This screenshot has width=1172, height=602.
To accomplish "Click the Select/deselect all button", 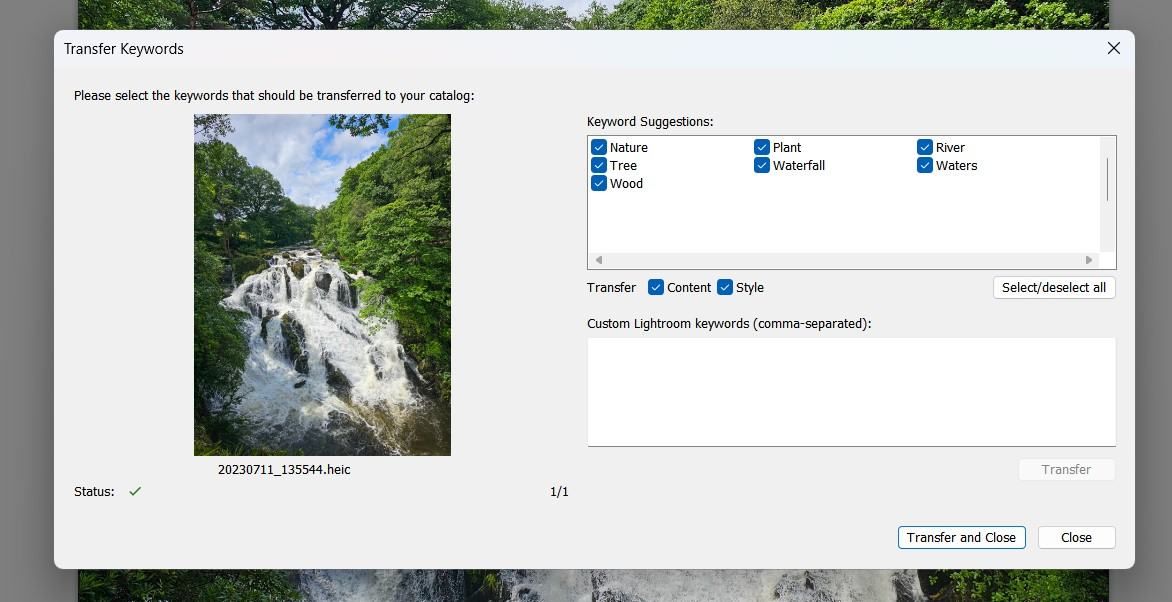I will (x=1053, y=287).
